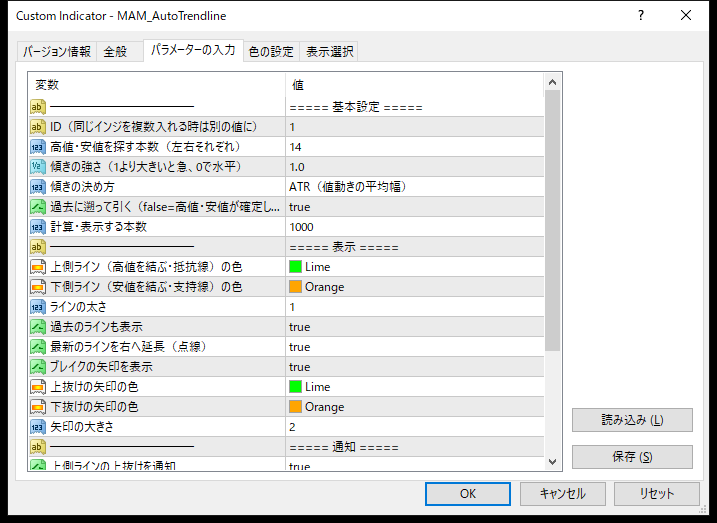Click the 値 column header
The width and height of the screenshot is (717, 523).
[x=415, y=85]
